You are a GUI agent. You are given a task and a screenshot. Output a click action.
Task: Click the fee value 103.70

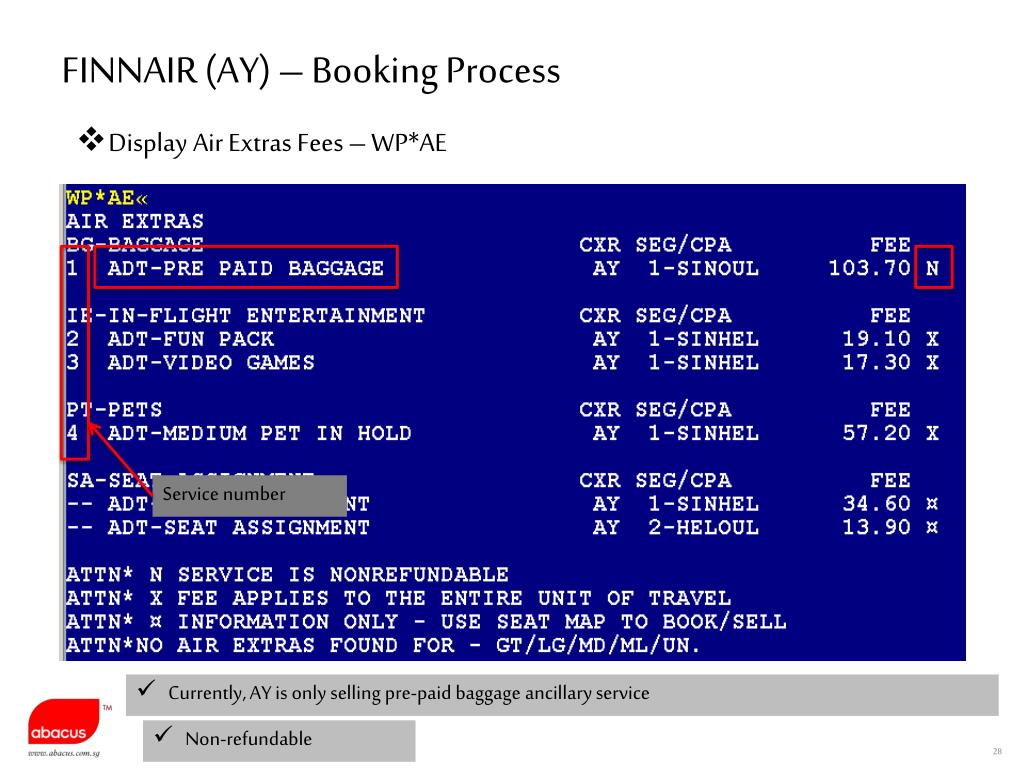869,268
